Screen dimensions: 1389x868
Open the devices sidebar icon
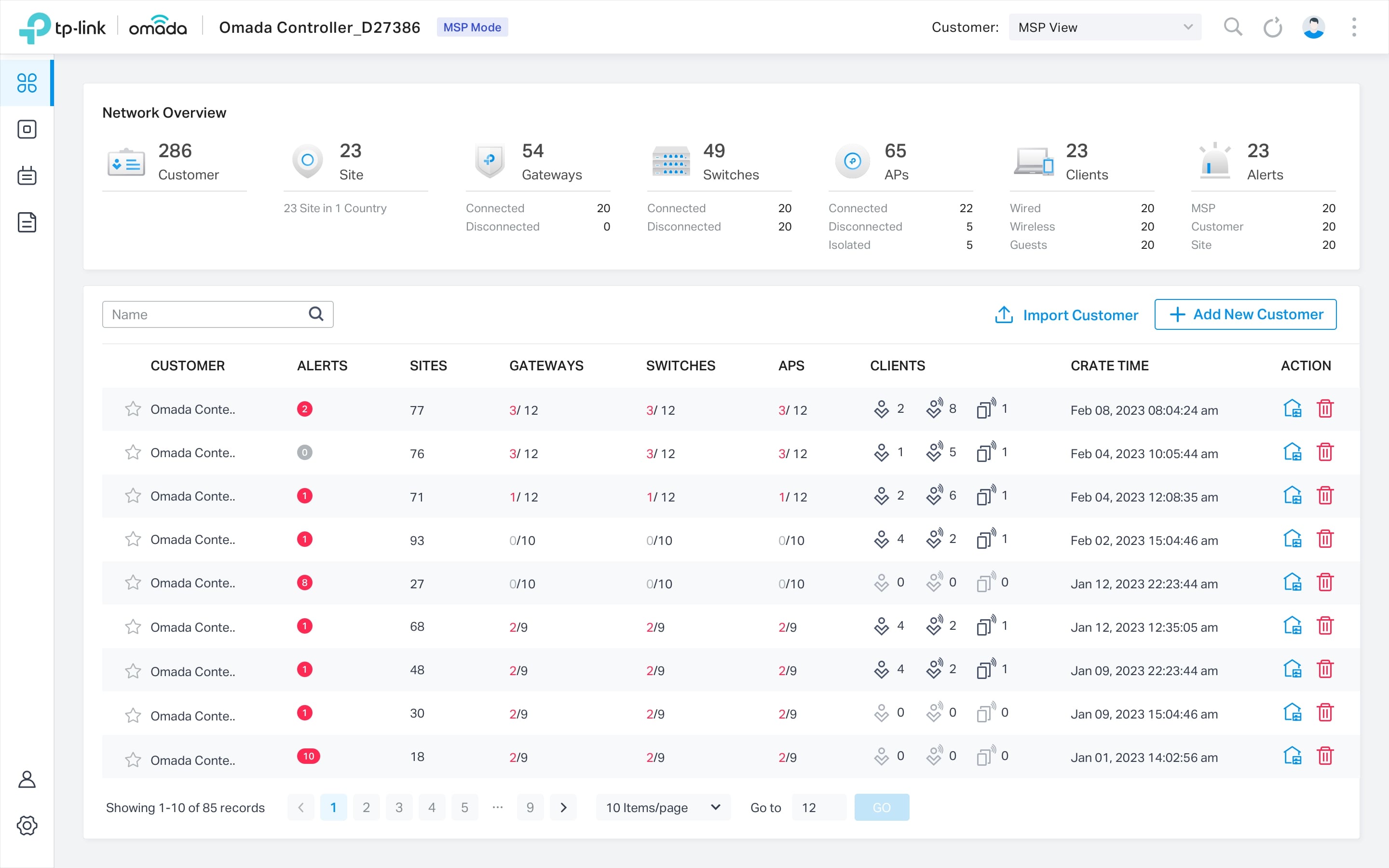coord(27,129)
